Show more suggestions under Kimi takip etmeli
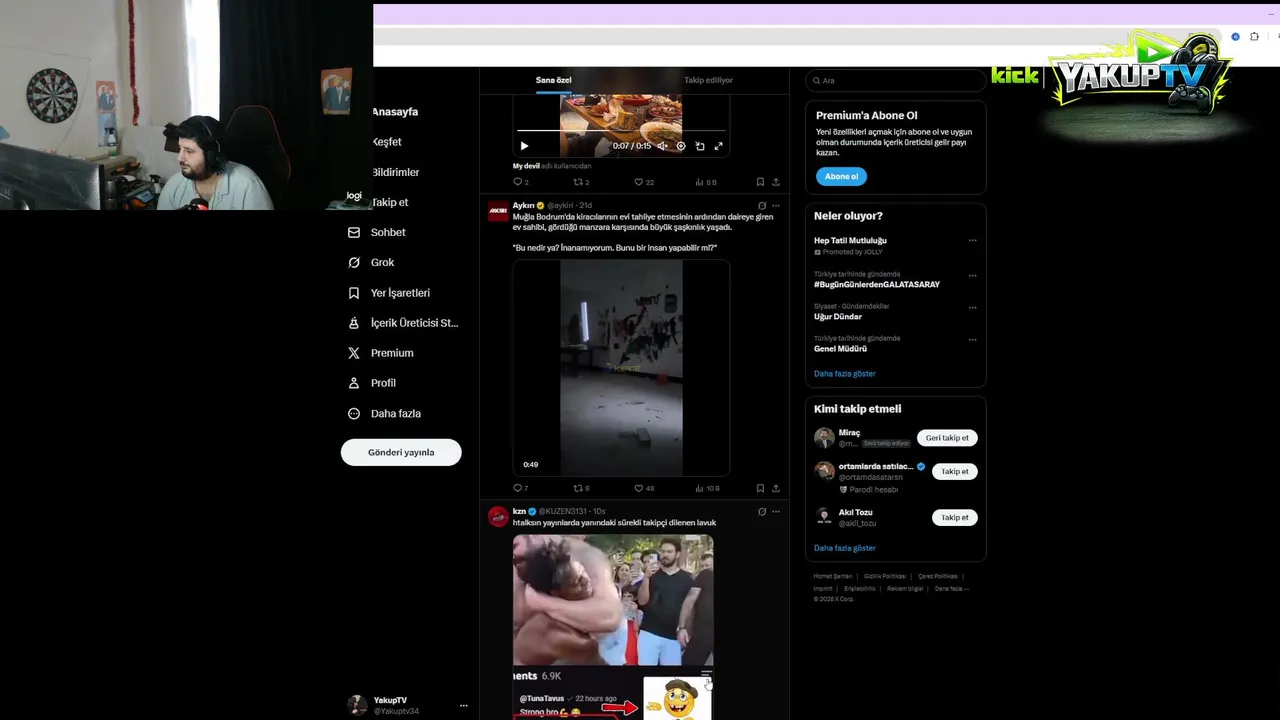The height and width of the screenshot is (720, 1280). pos(845,548)
